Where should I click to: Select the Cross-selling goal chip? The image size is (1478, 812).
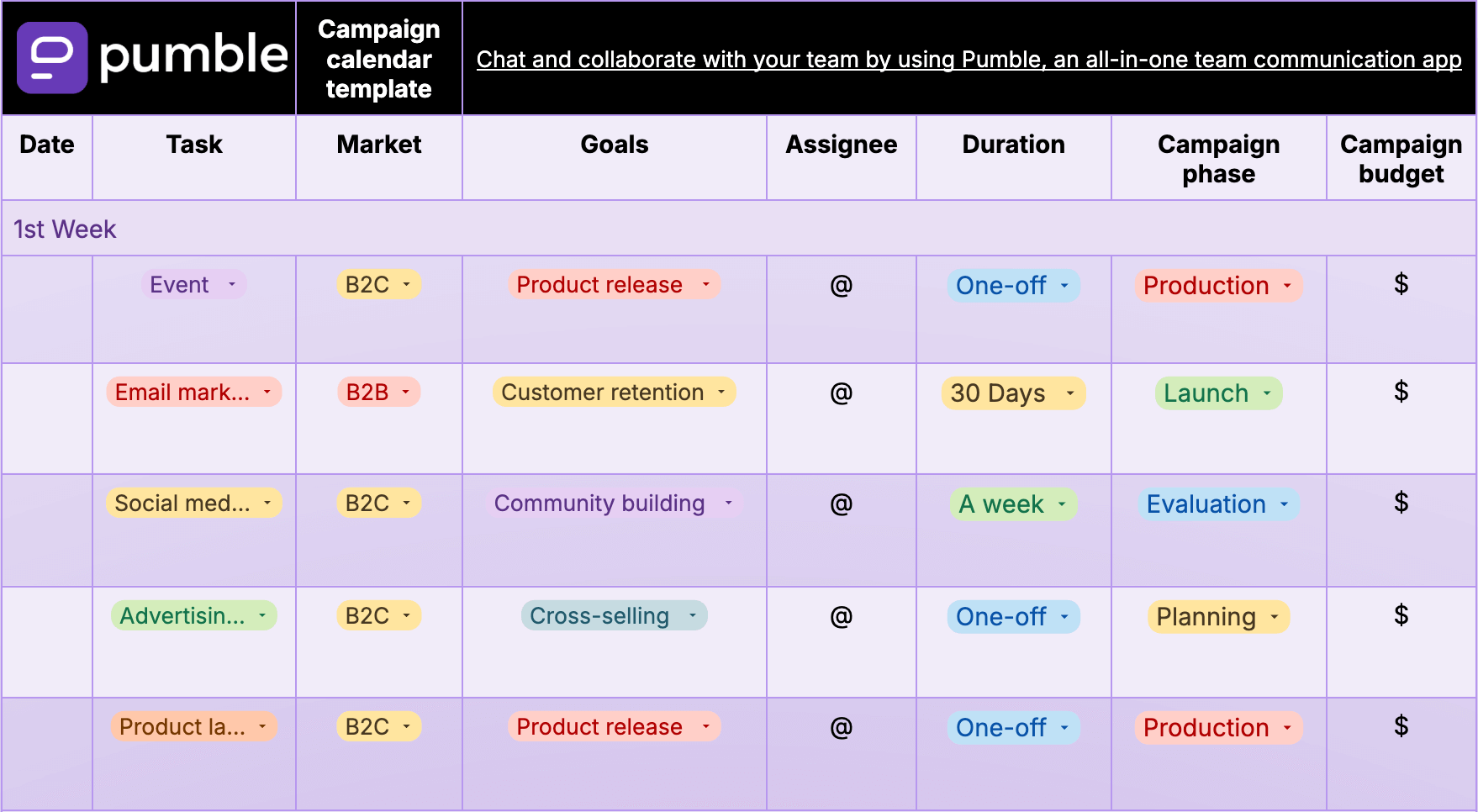tap(614, 616)
